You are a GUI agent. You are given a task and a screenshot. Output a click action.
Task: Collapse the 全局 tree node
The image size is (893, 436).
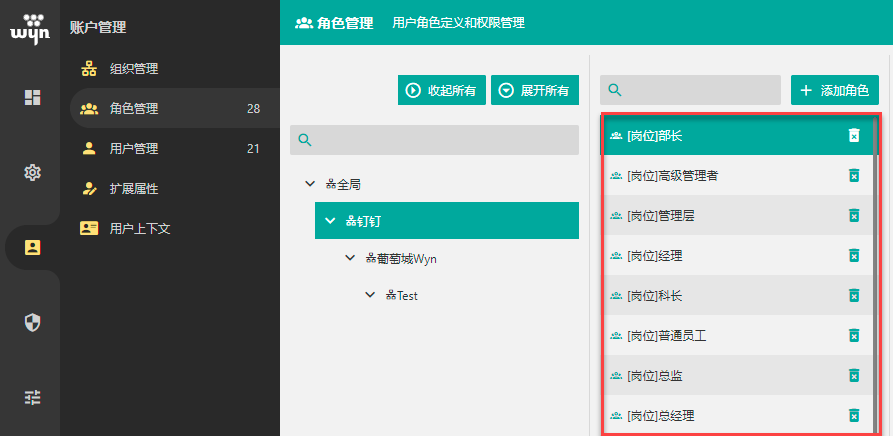(309, 184)
